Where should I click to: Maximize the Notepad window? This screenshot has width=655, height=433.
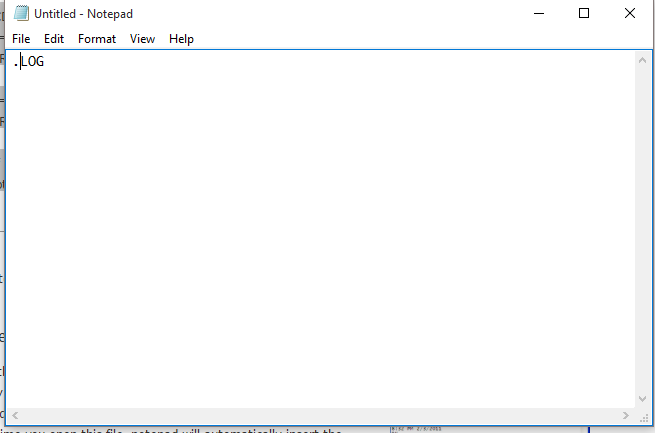click(584, 13)
